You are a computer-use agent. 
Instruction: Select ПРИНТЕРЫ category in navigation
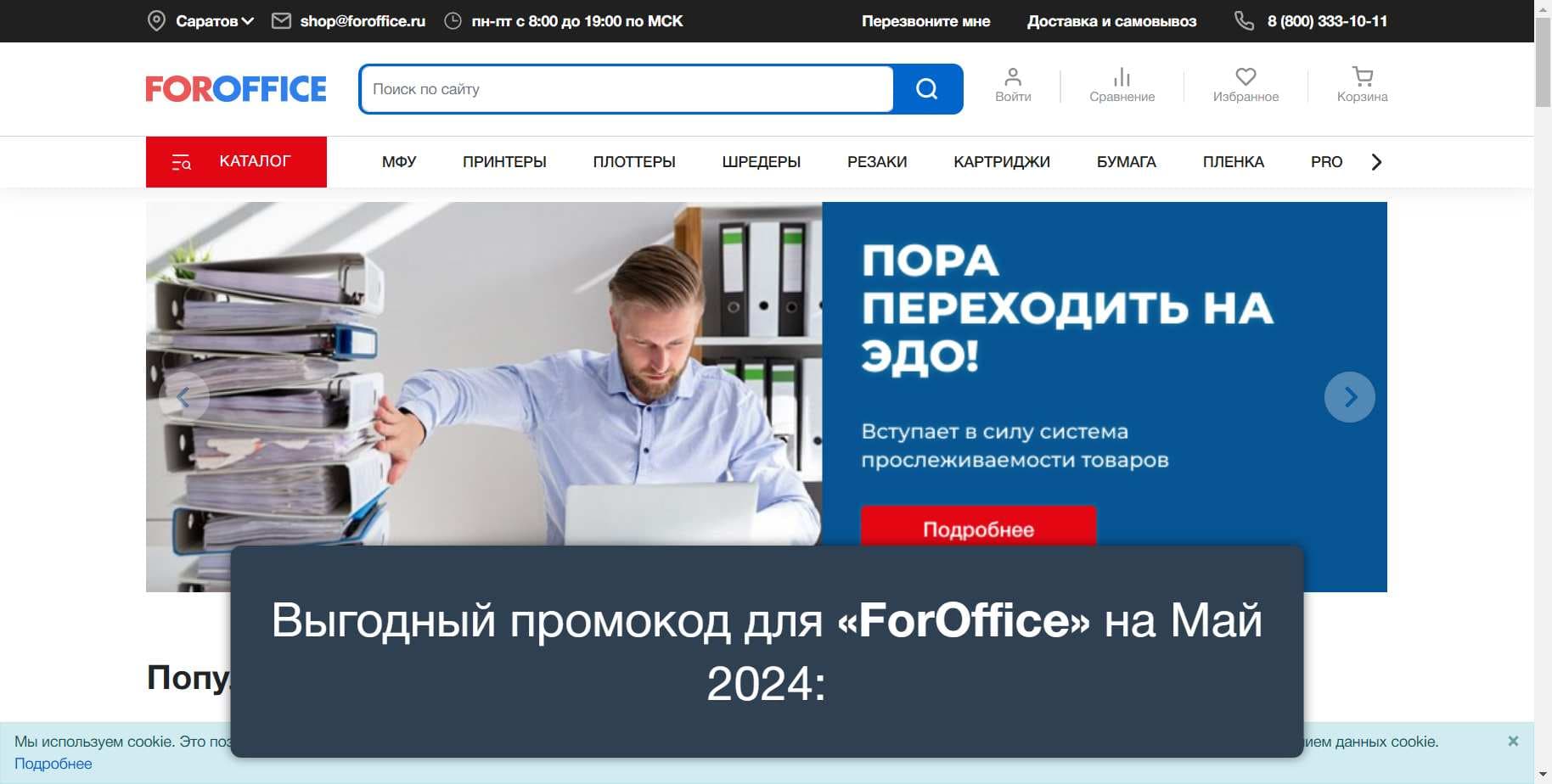(504, 162)
